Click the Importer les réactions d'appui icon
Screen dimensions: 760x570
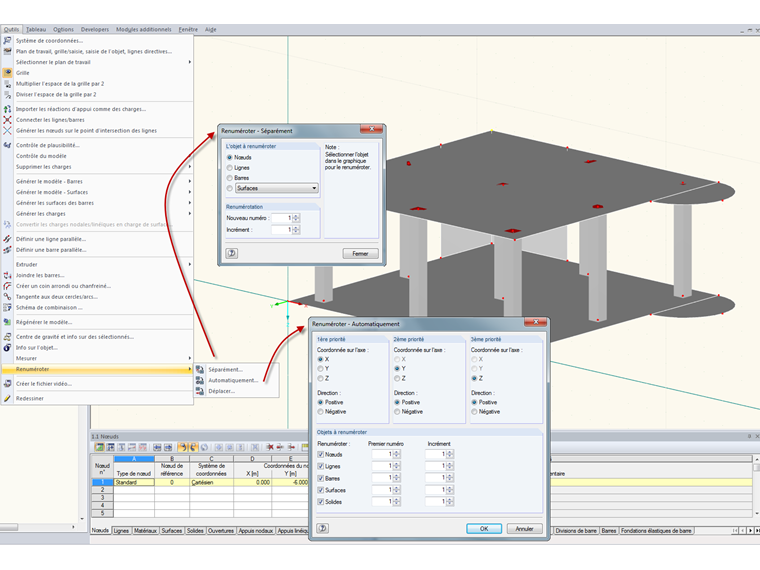(7, 109)
